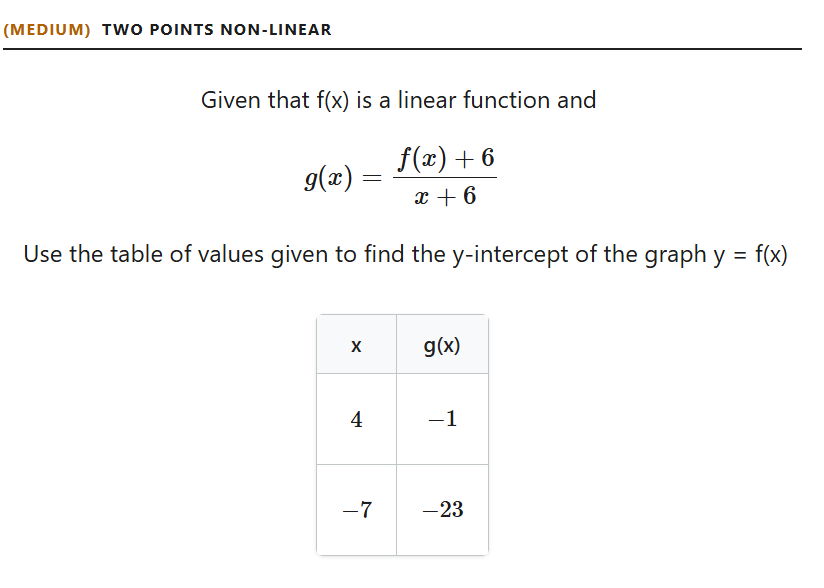Select the table cell containing −7
This screenshot has height=588, width=824.
[356, 510]
